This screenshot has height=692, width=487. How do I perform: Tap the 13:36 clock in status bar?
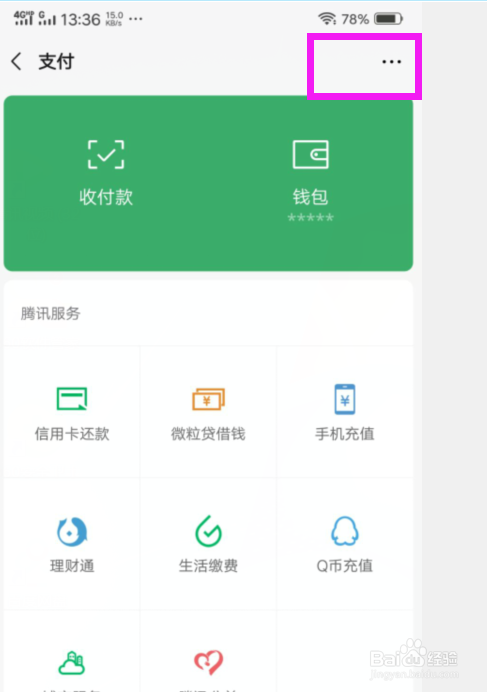[x=80, y=19]
